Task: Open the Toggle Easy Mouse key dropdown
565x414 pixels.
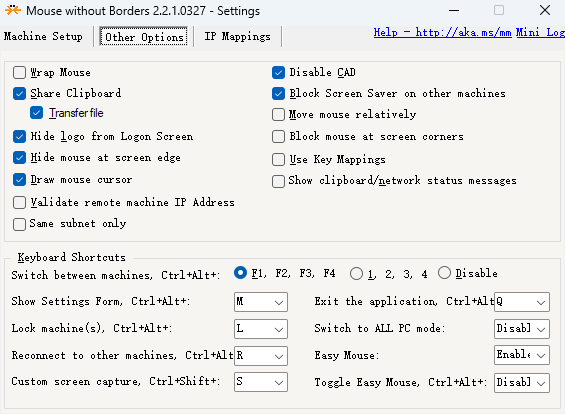Action: pyautogui.click(x=522, y=382)
